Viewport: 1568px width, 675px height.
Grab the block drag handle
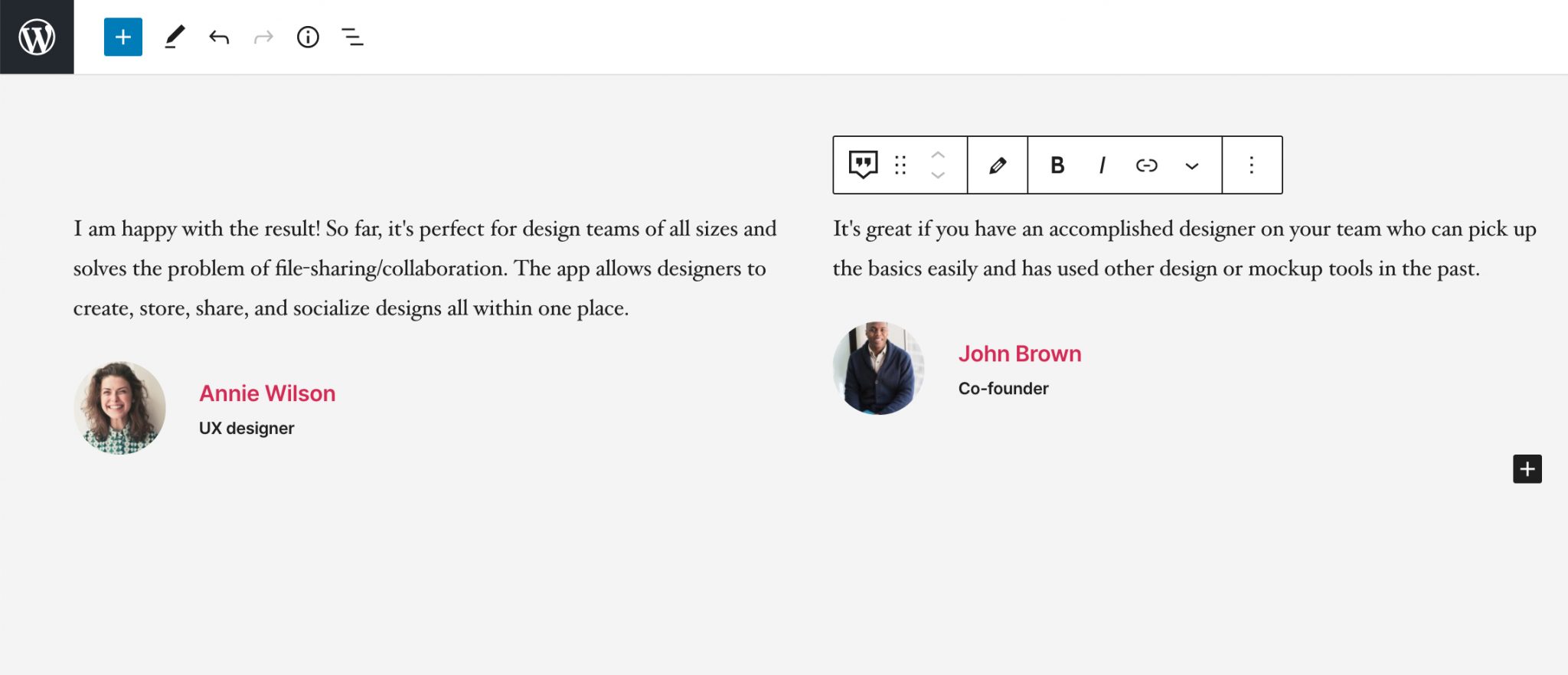900,165
